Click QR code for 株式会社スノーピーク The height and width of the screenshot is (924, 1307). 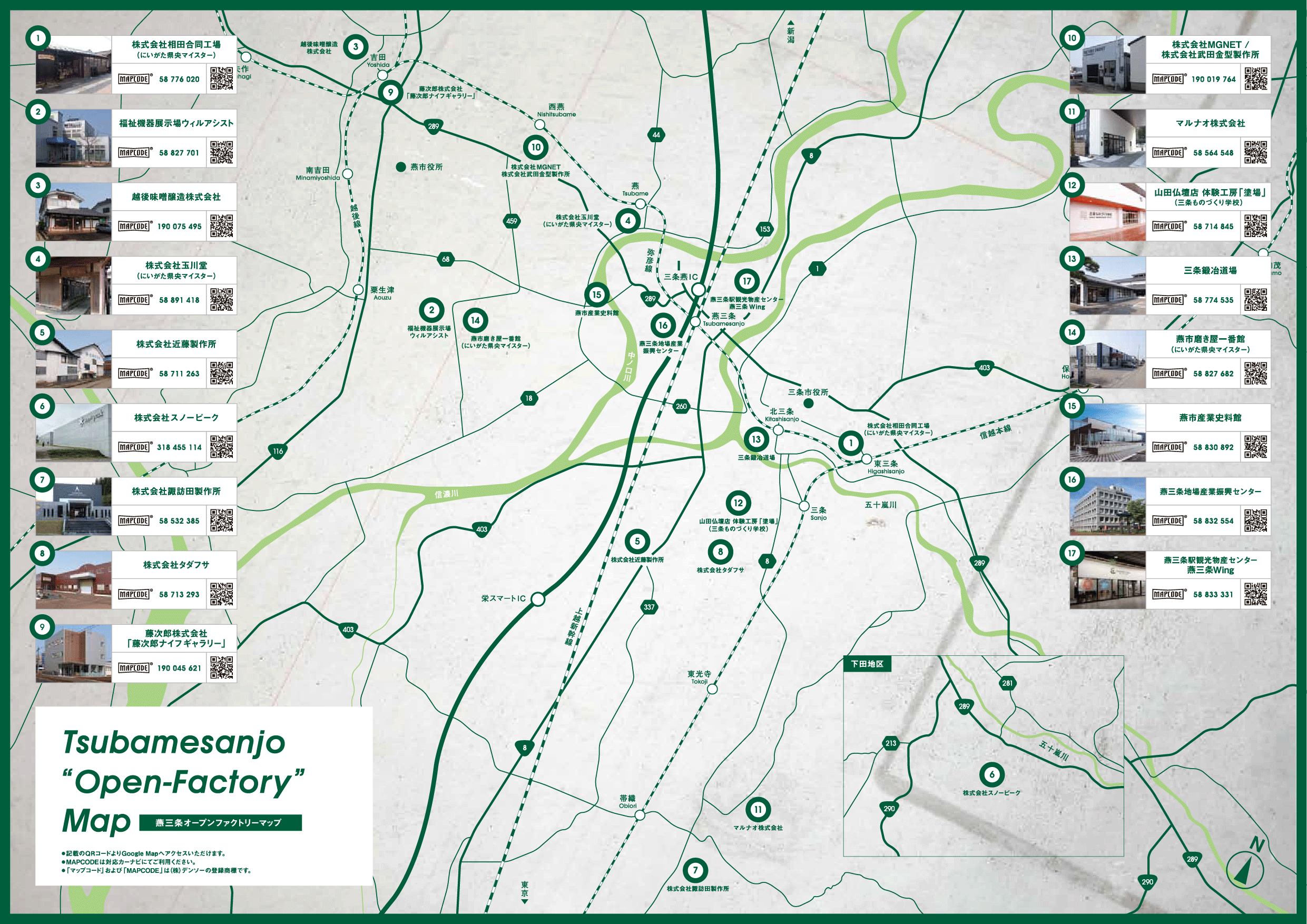221,447
